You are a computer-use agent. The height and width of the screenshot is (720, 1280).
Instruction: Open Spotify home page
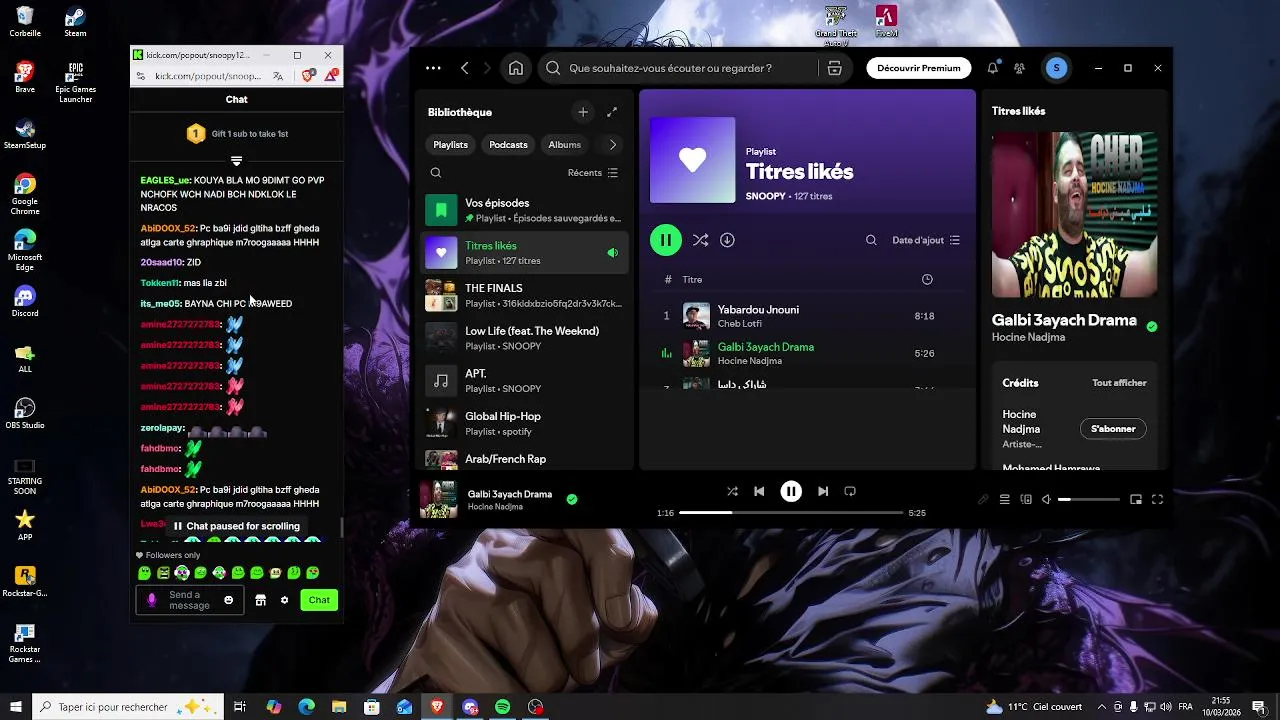(516, 68)
